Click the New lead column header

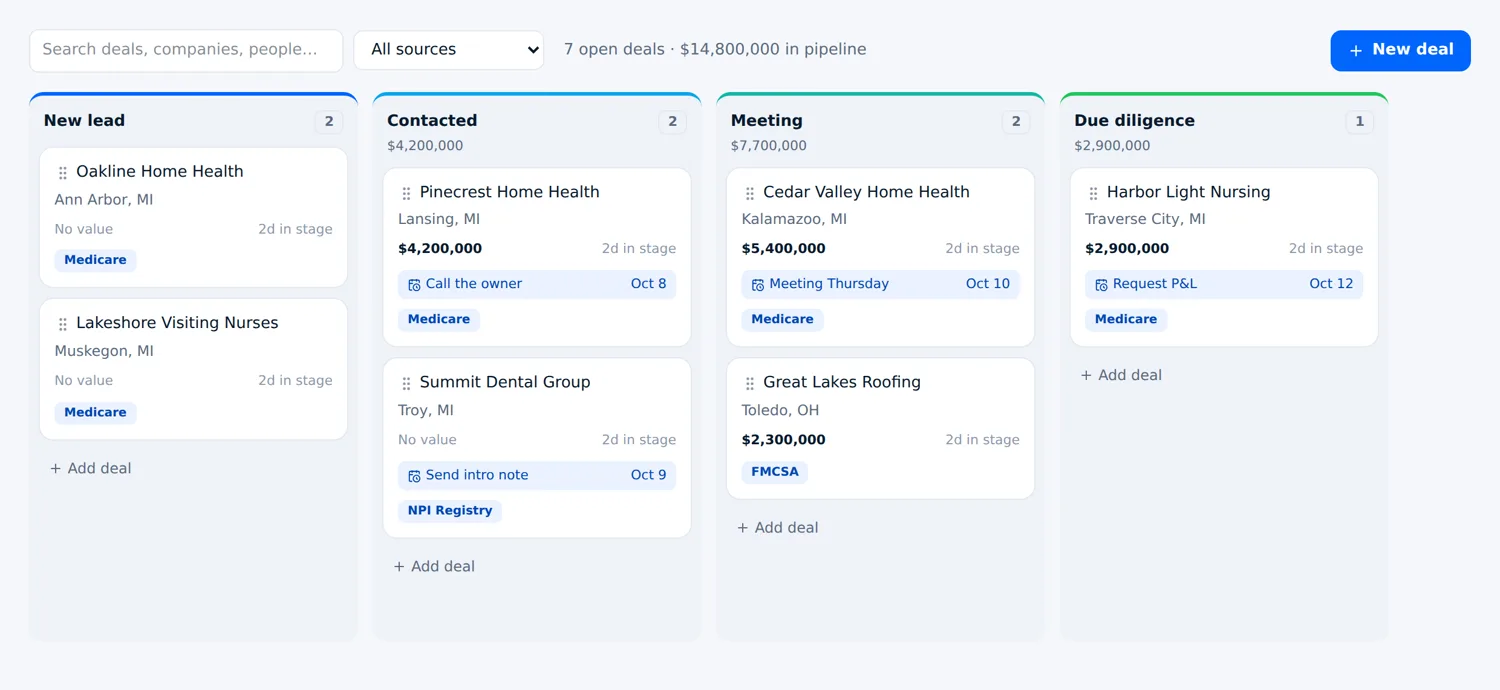84,120
